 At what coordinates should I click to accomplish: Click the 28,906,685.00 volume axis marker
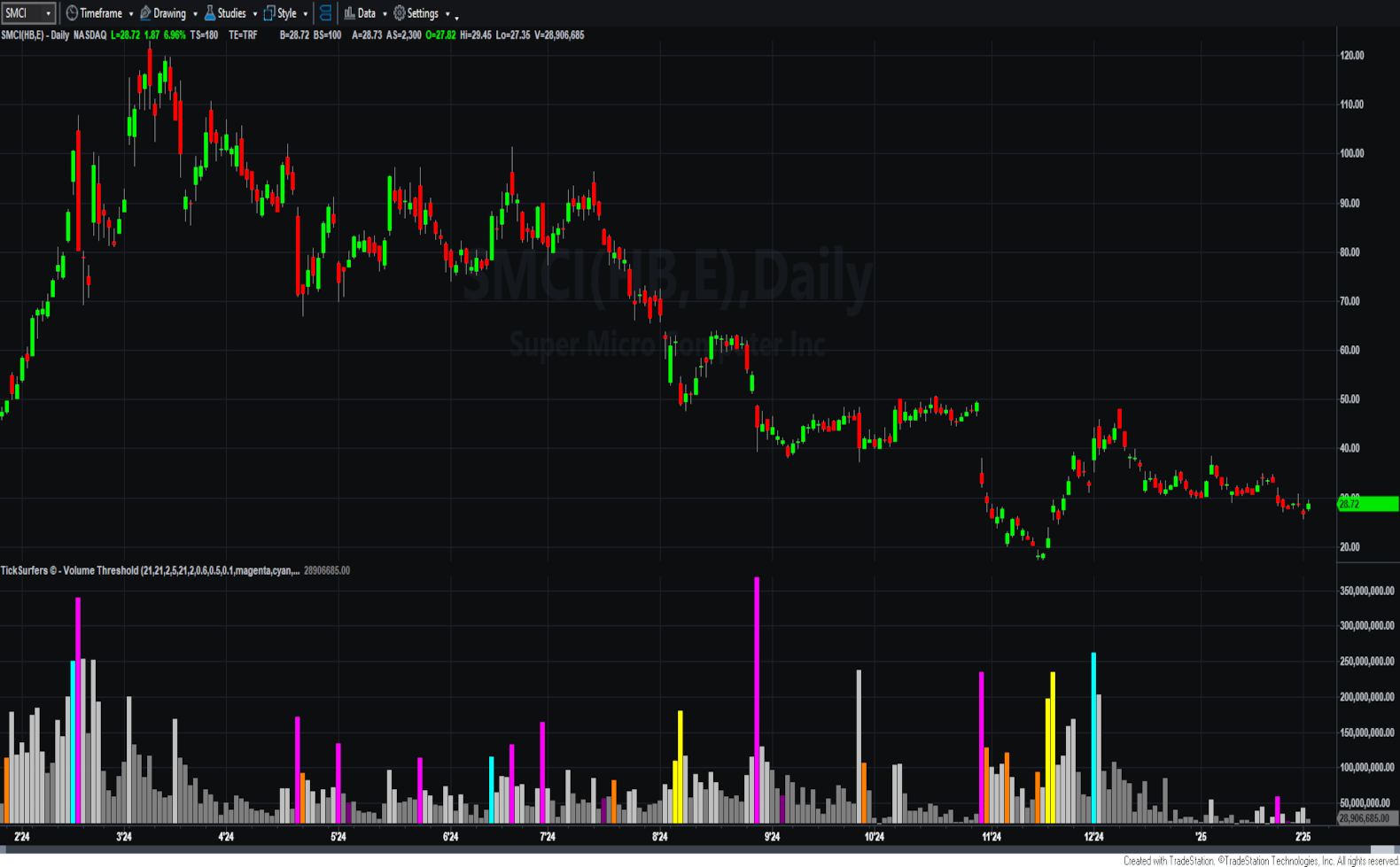click(1367, 818)
